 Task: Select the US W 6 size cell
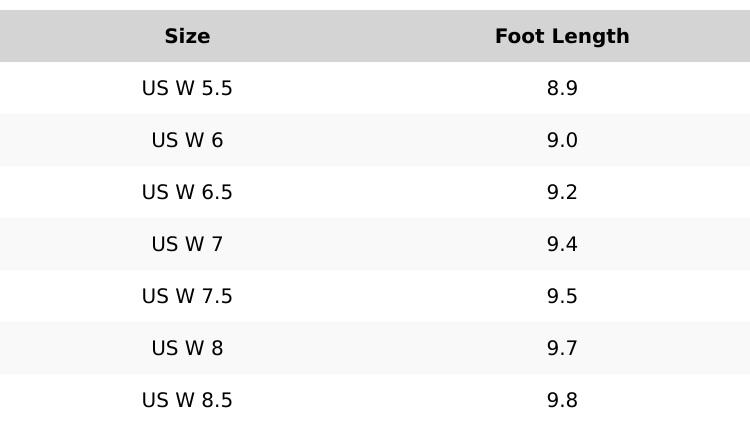click(x=187, y=141)
